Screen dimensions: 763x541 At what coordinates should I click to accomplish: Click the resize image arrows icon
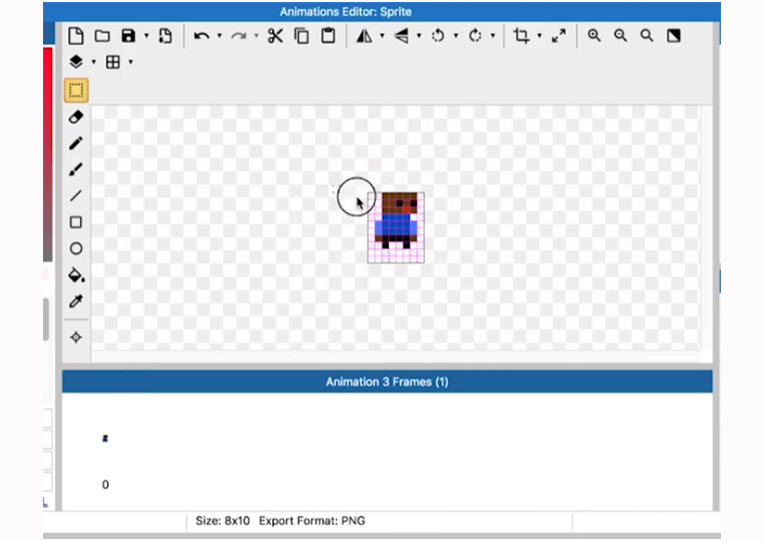[x=559, y=36]
